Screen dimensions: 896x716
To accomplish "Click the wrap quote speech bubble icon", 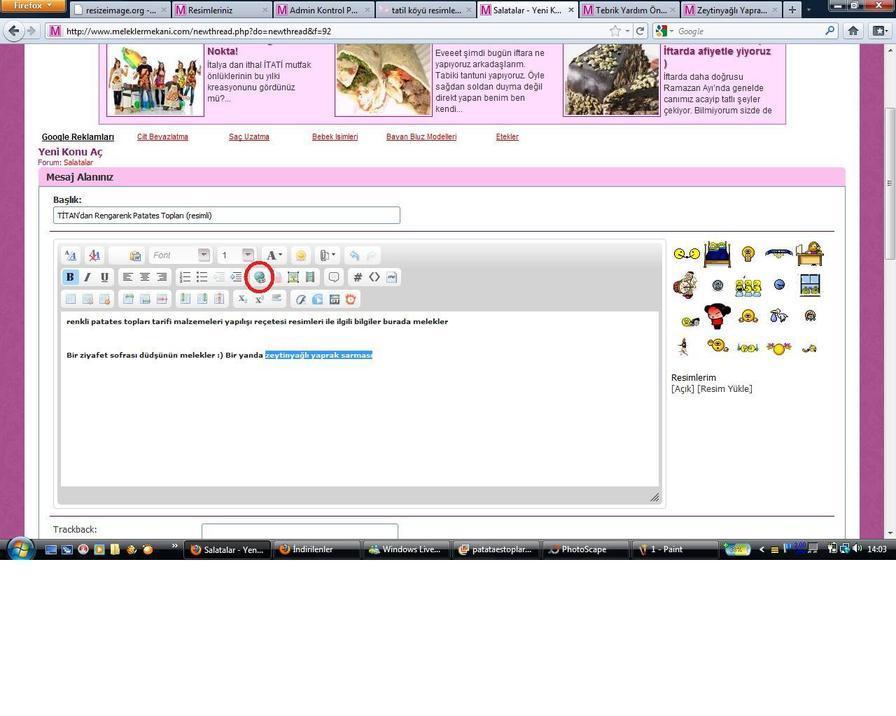I will (x=334, y=277).
